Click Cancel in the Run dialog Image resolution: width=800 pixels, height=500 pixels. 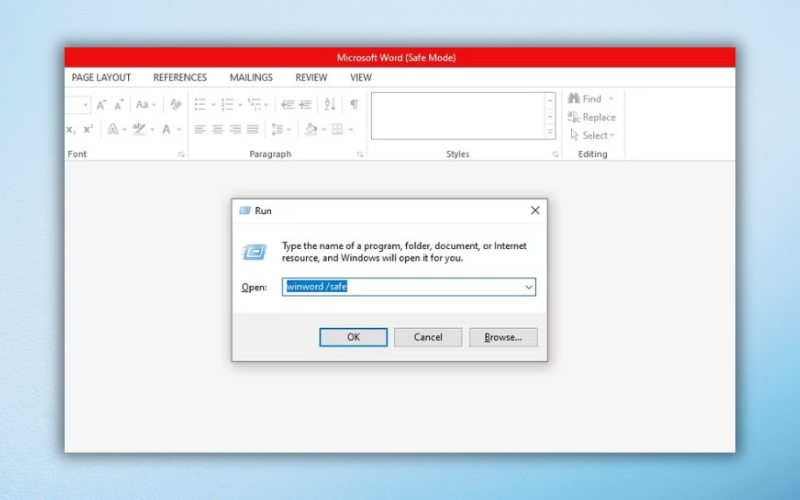pyautogui.click(x=428, y=337)
